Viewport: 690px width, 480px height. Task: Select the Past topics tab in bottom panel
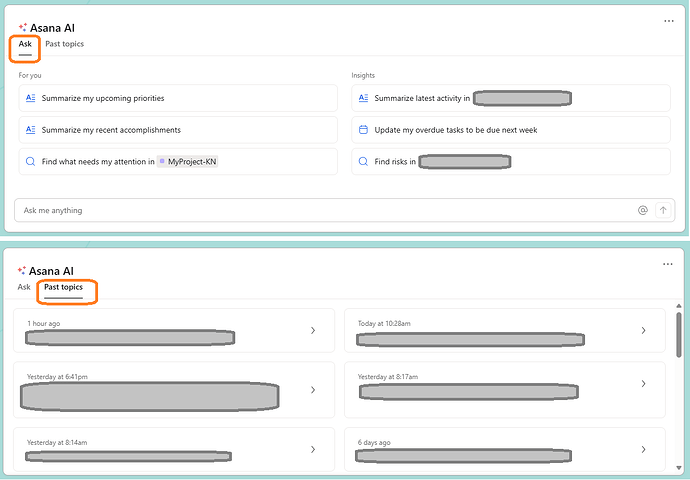[x=63, y=287]
